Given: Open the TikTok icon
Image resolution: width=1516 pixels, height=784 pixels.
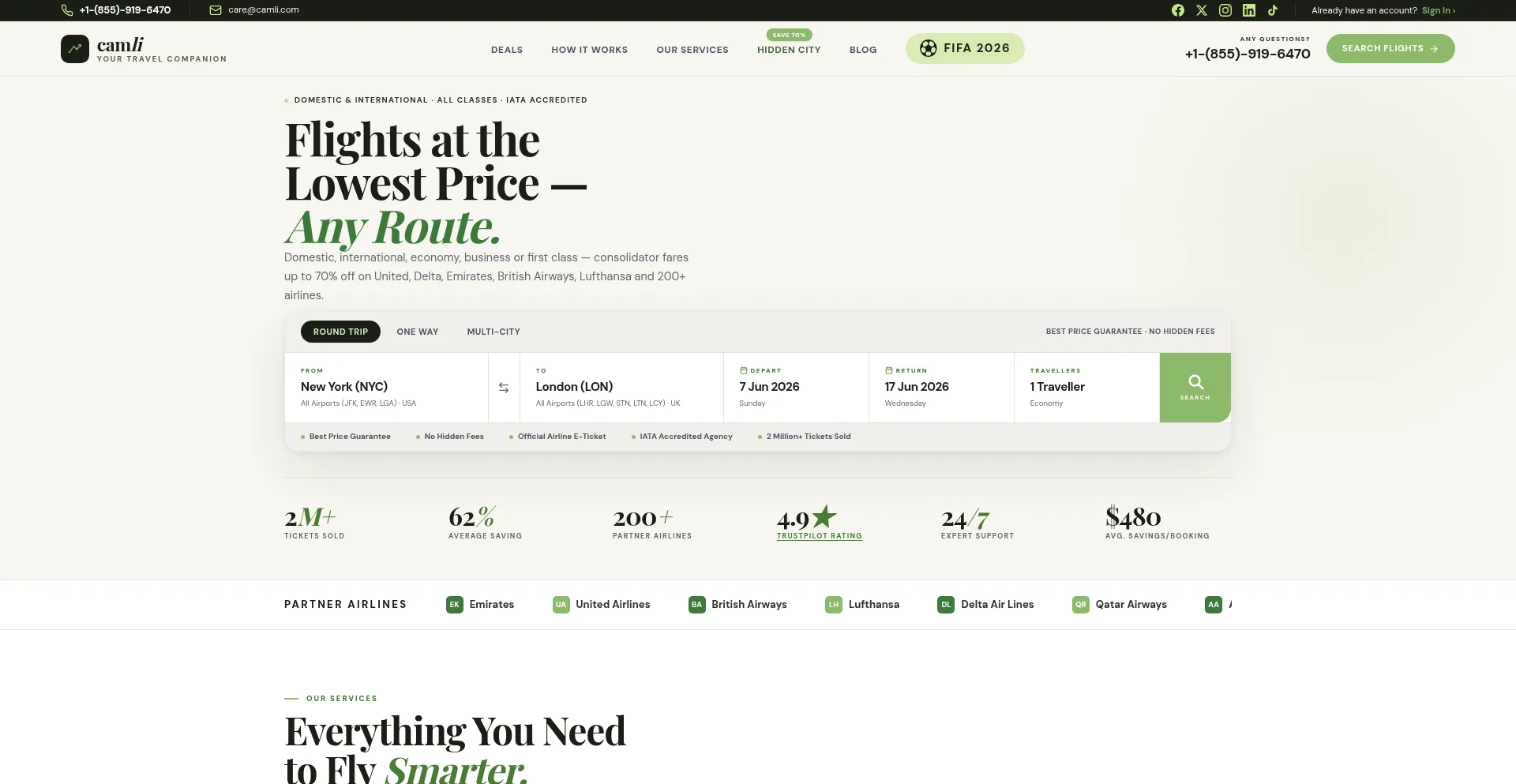Looking at the screenshot, I should click(1273, 10).
